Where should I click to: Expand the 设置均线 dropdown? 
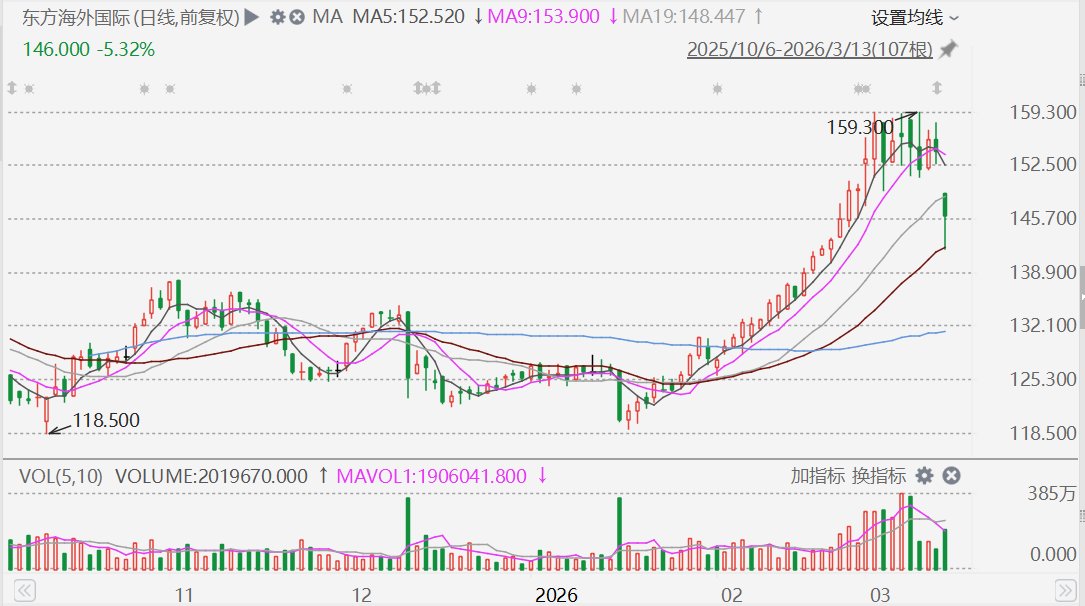pyautogui.click(x=914, y=18)
